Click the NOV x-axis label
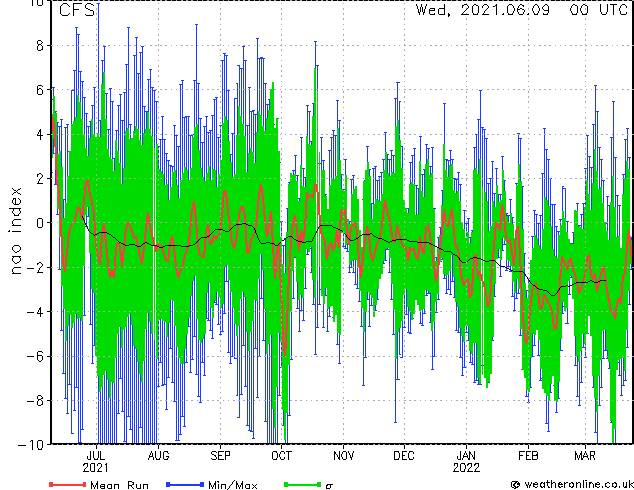Screen dimensions: 634x490 [344, 456]
